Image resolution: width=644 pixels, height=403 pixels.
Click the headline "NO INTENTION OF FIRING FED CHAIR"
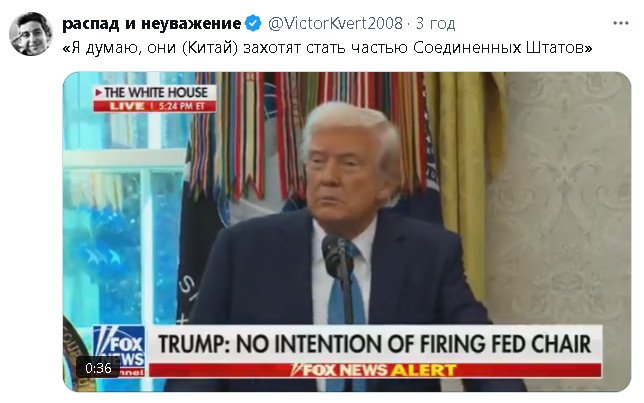point(414,344)
